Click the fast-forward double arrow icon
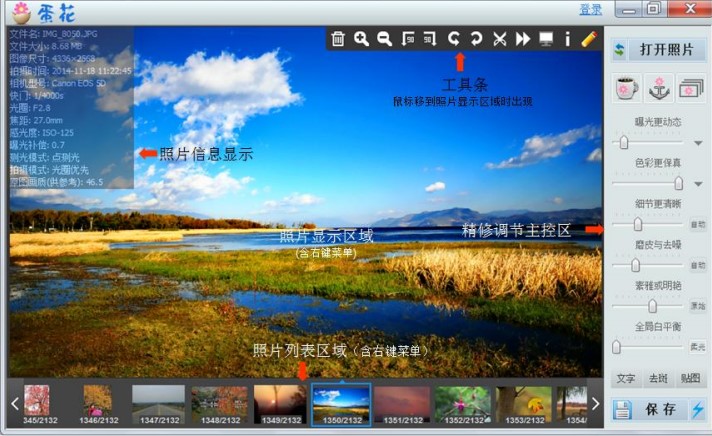This screenshot has width=712, height=436. [523, 39]
